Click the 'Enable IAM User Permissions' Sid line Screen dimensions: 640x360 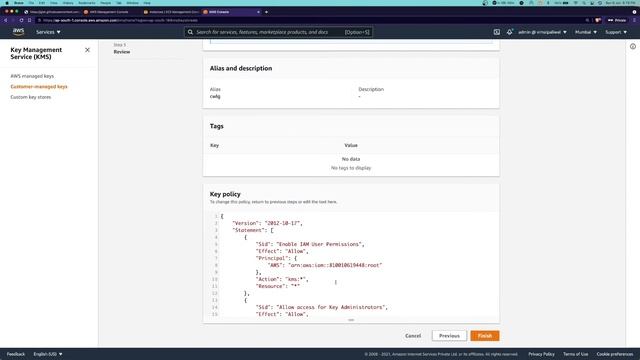[x=310, y=244]
